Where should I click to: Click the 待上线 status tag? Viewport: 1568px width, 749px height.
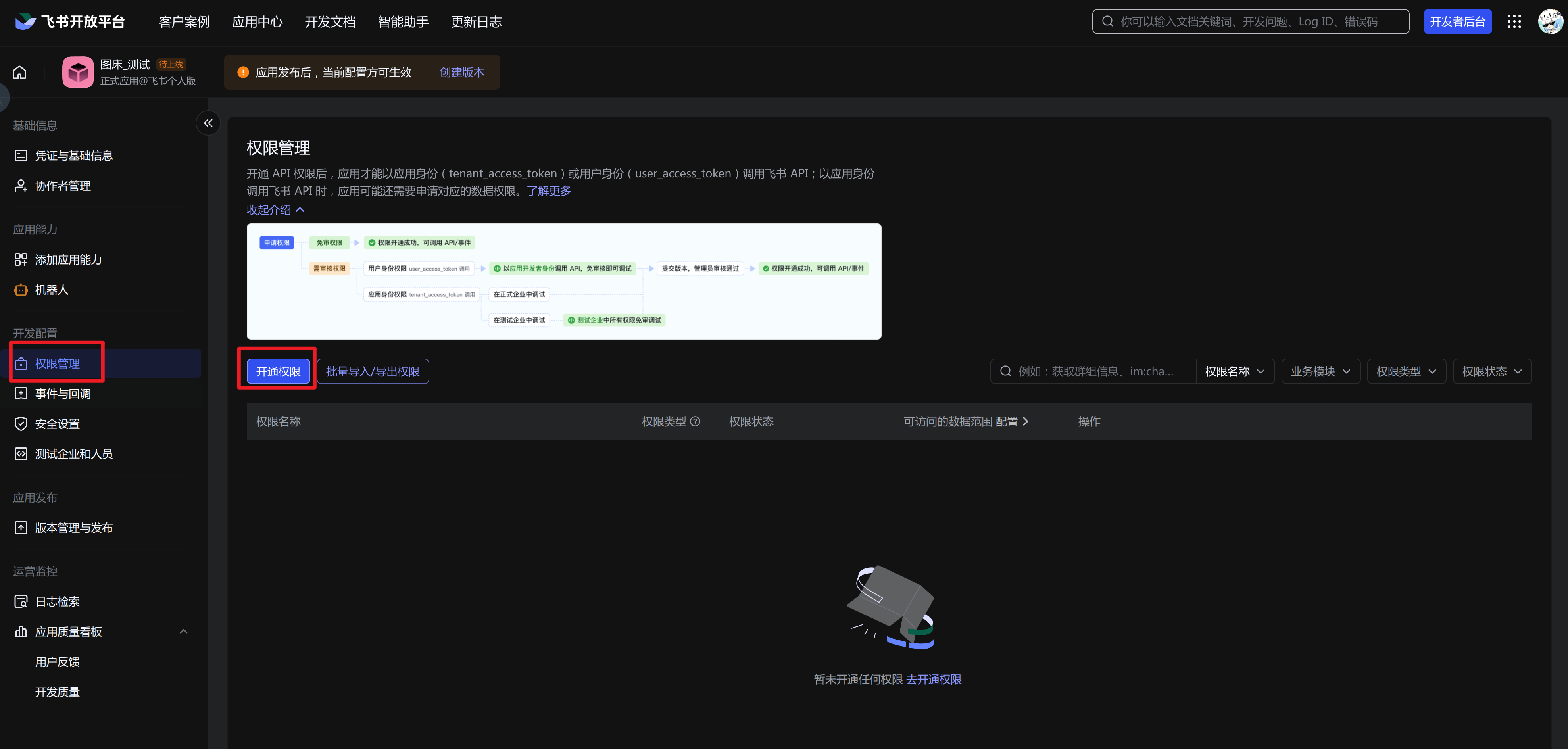[171, 65]
